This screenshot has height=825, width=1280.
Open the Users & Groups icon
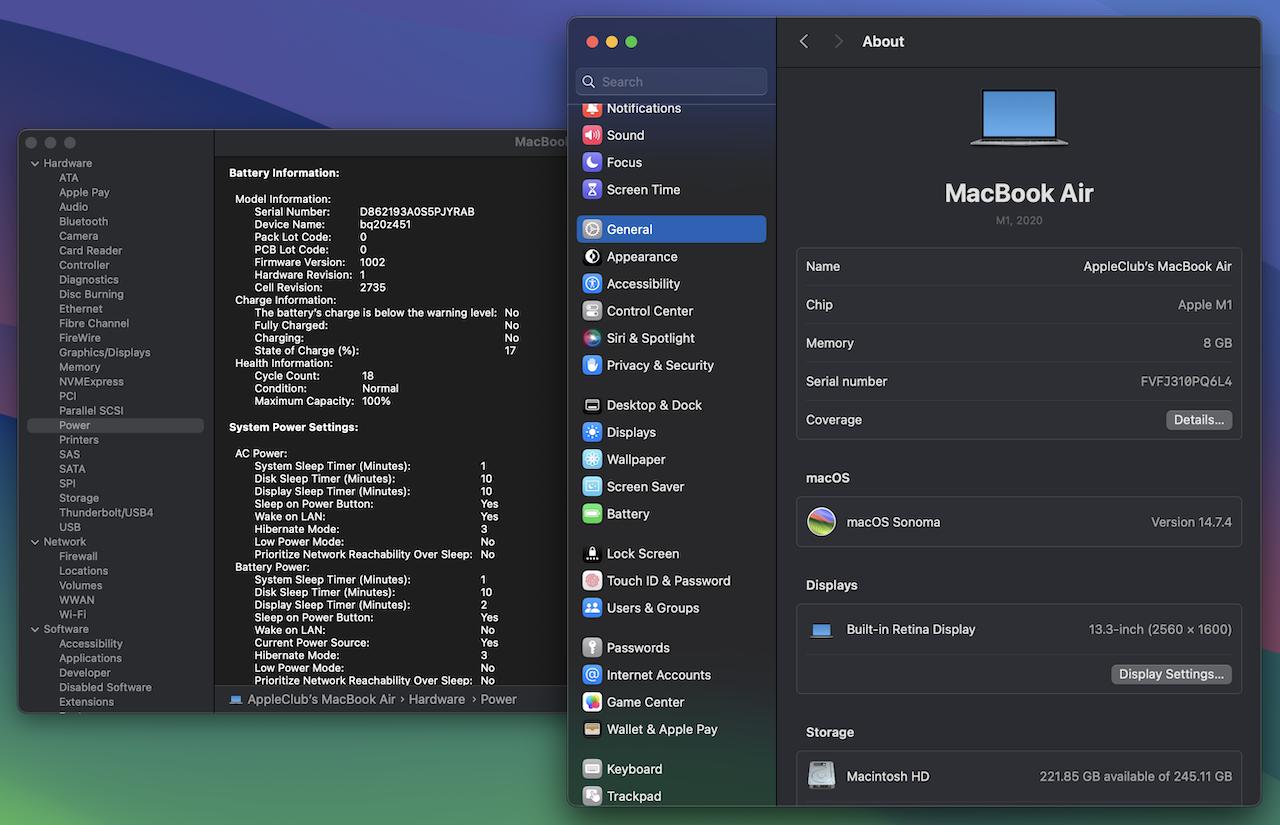(x=592, y=608)
